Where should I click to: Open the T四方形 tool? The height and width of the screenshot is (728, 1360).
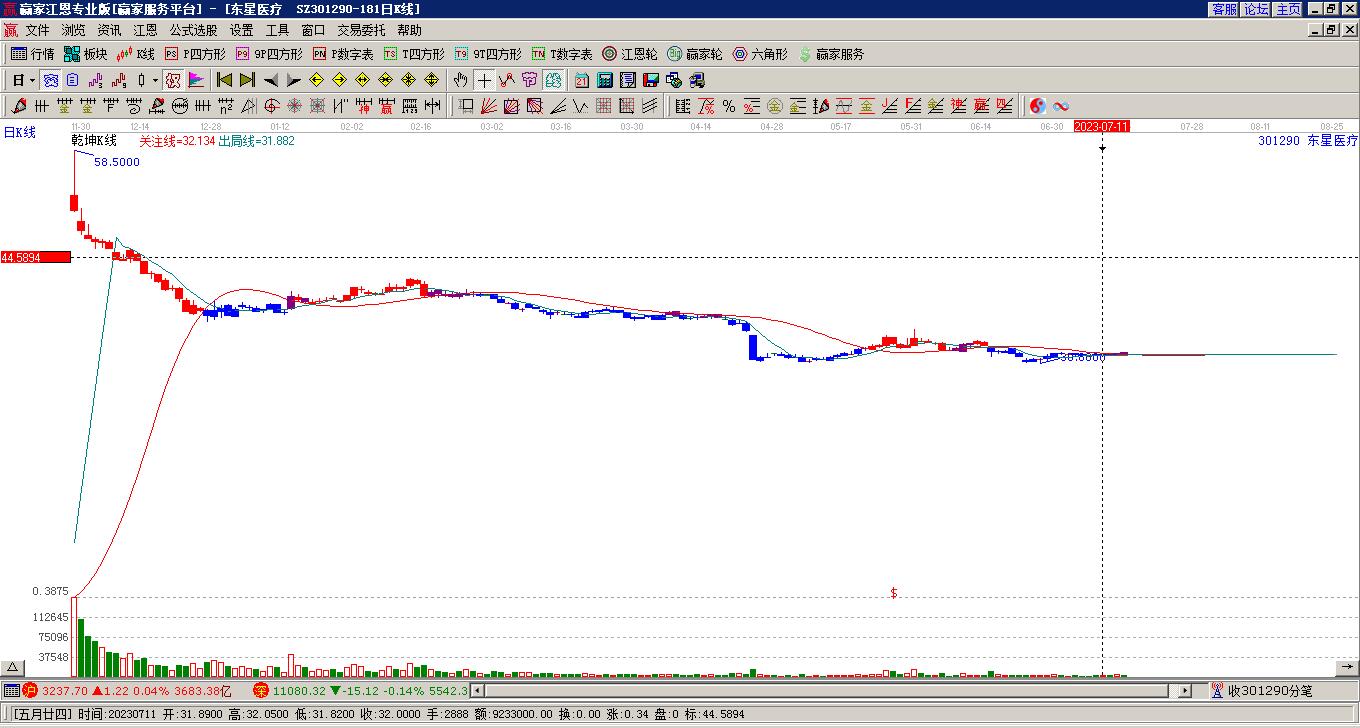point(414,54)
